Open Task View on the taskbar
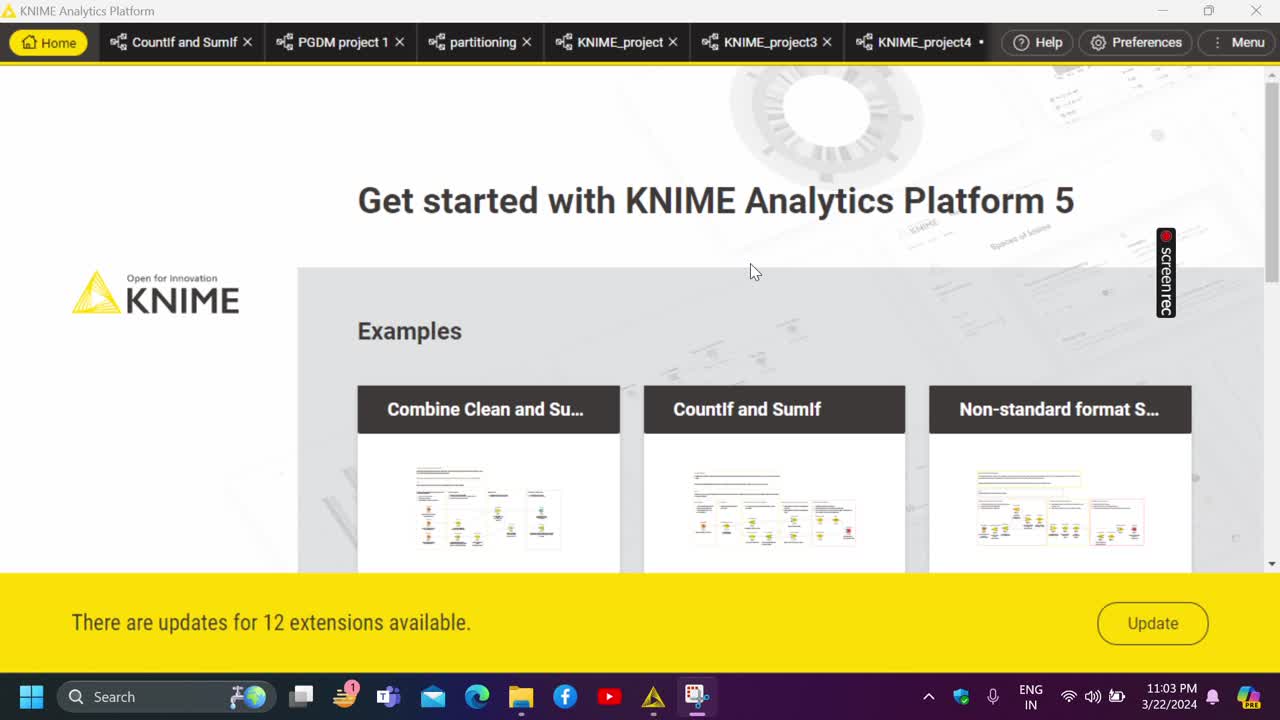The height and width of the screenshot is (720, 1280). (x=301, y=697)
